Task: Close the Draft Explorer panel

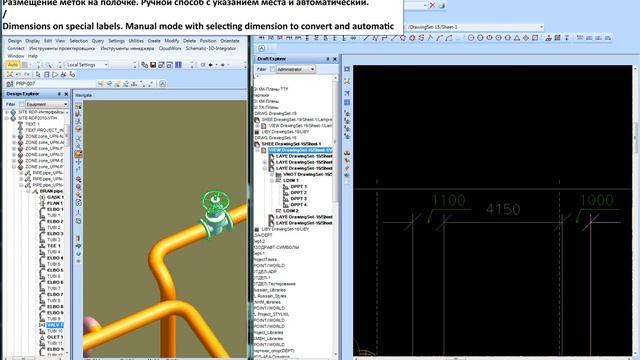Action: pos(335,59)
